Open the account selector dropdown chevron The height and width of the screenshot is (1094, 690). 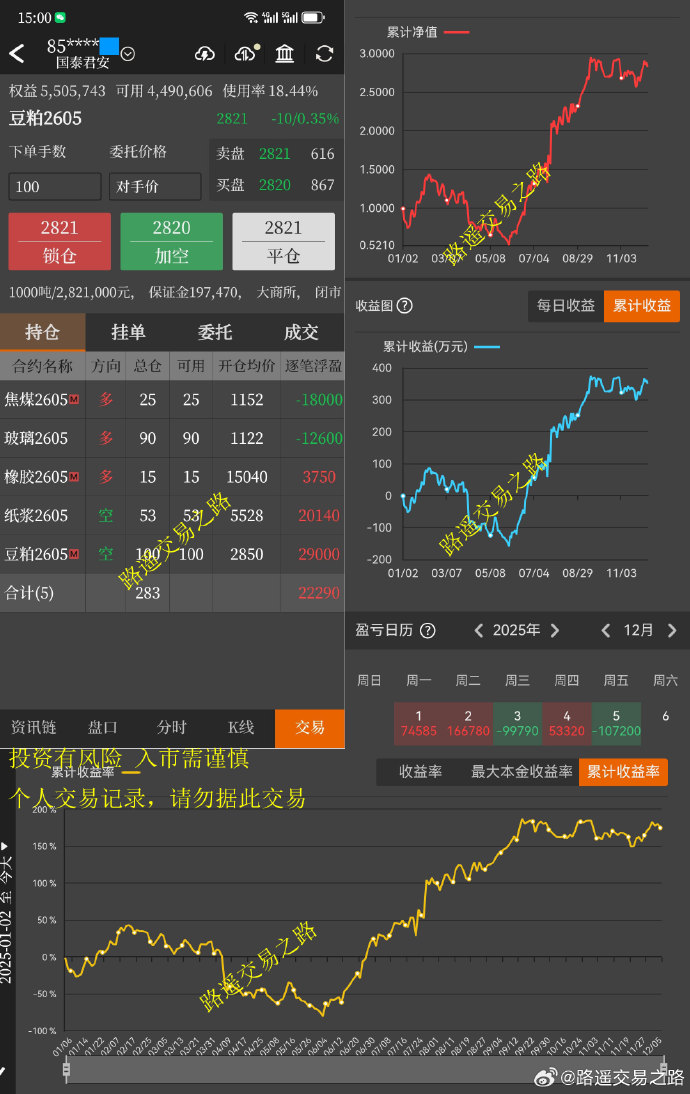point(128,54)
